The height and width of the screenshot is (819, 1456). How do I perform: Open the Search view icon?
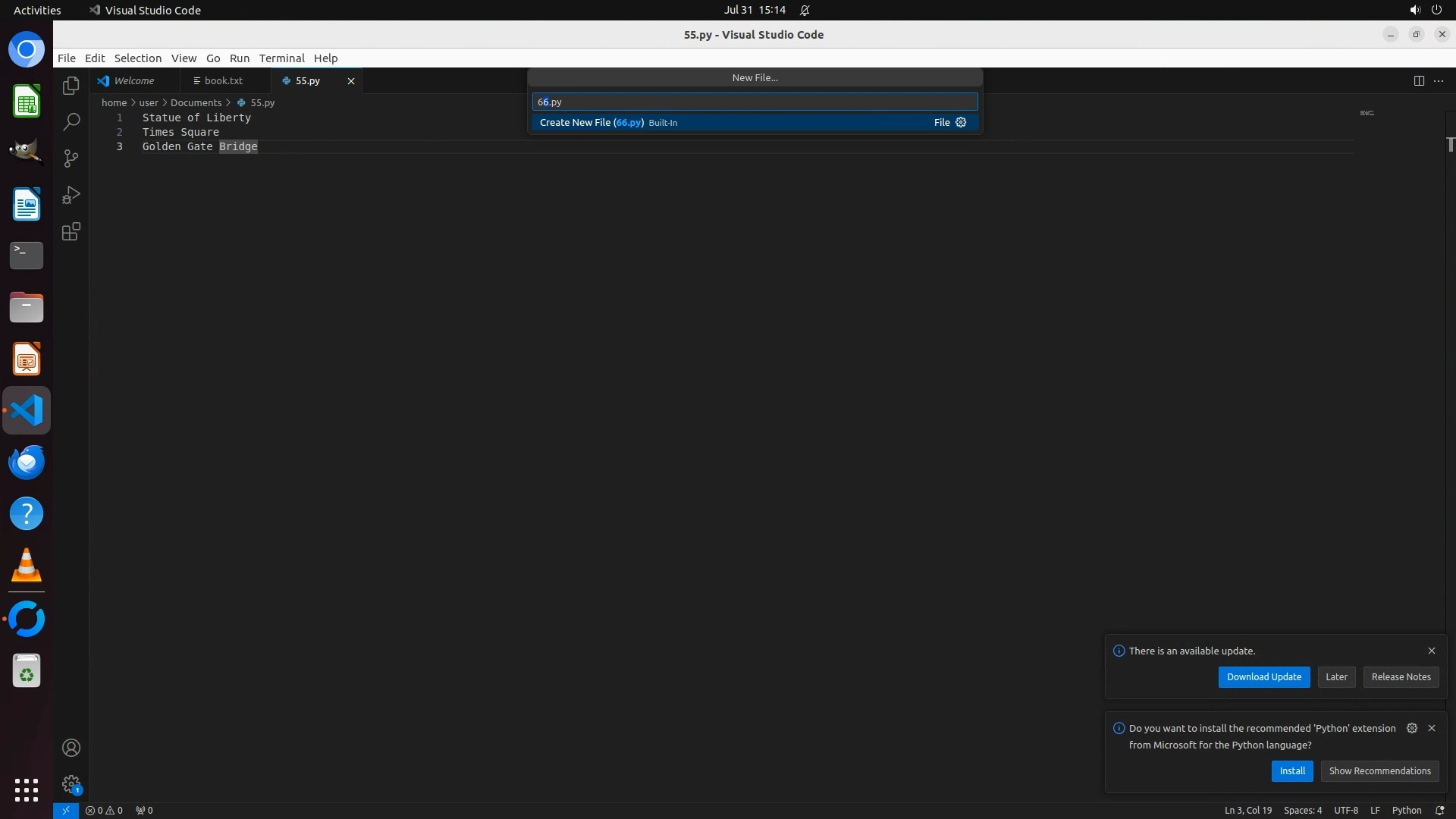[71, 122]
